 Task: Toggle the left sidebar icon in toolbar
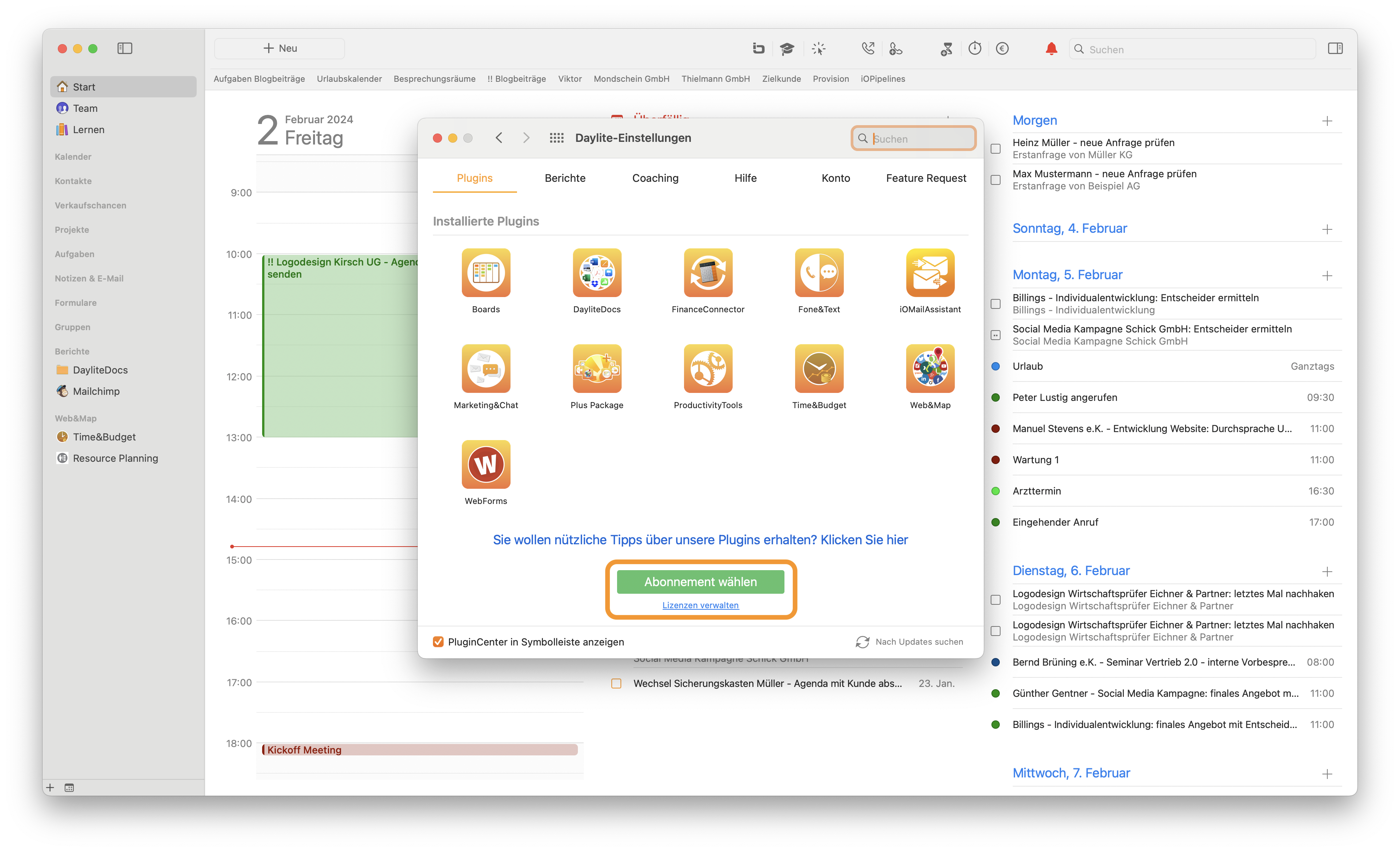[x=124, y=48]
